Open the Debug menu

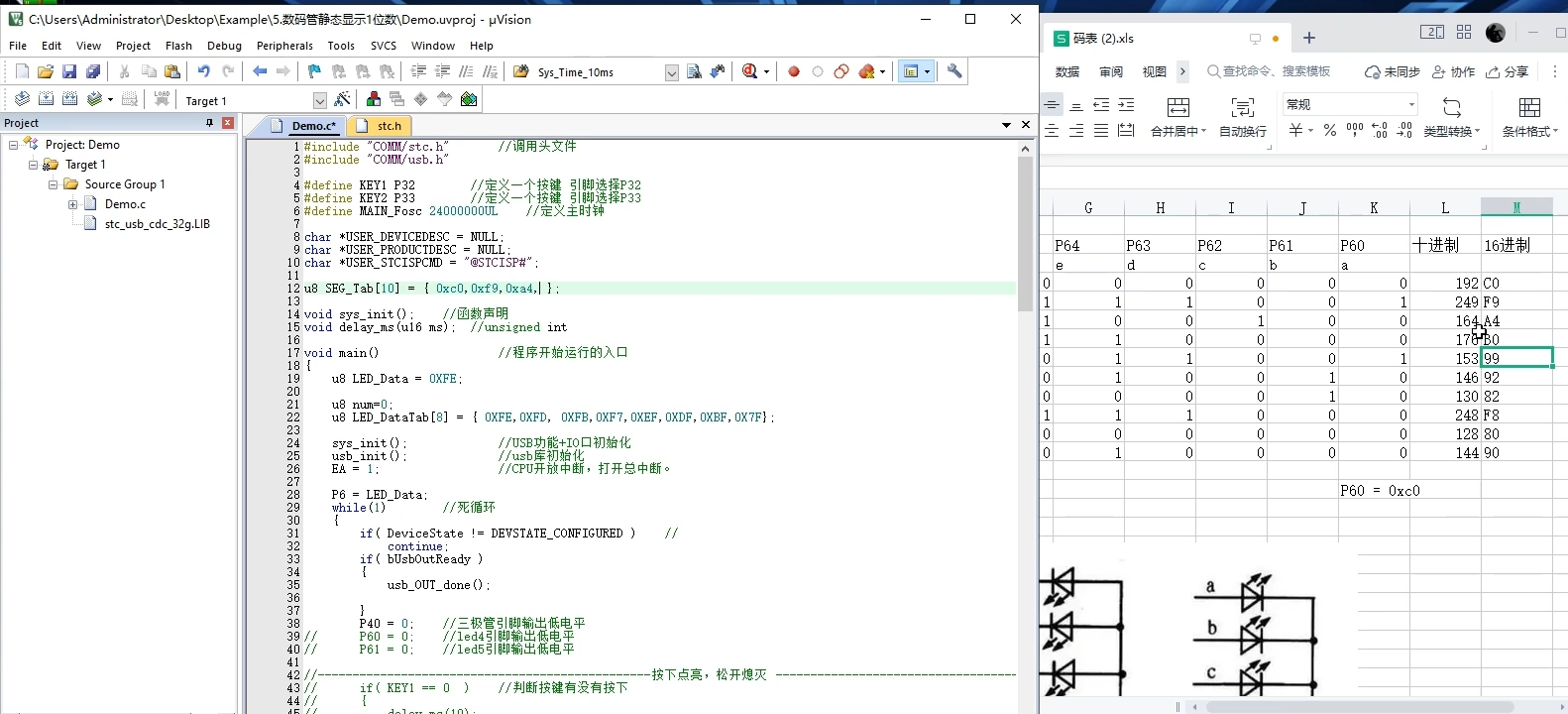click(x=224, y=46)
